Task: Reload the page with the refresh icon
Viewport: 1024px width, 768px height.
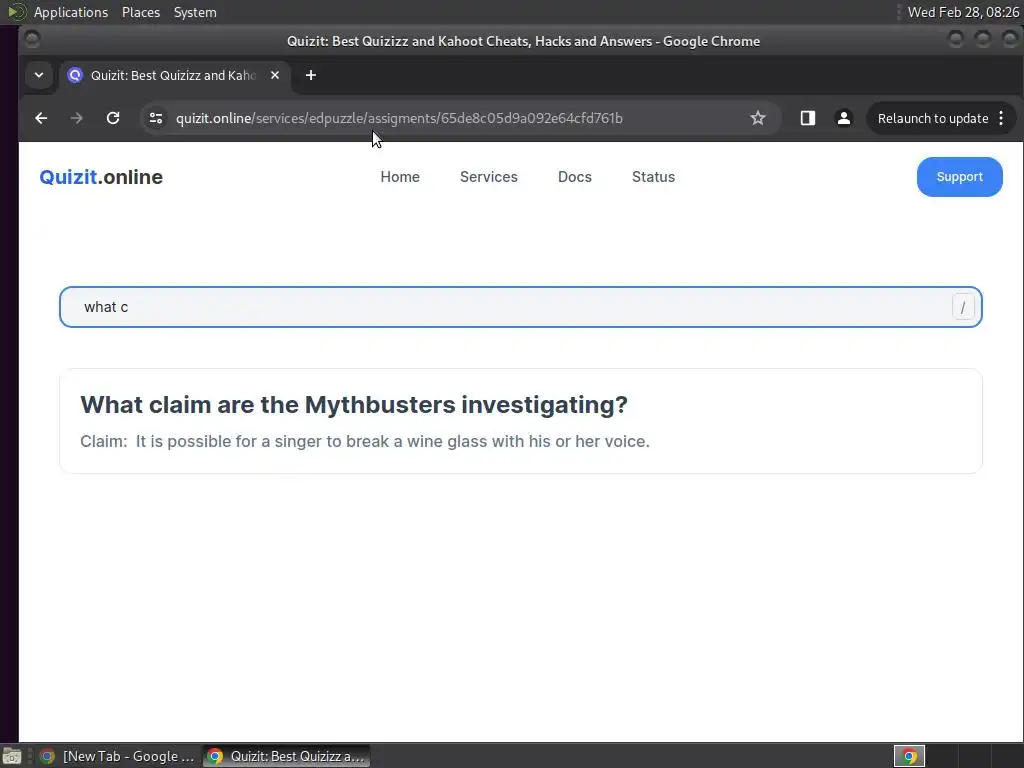Action: [113, 118]
